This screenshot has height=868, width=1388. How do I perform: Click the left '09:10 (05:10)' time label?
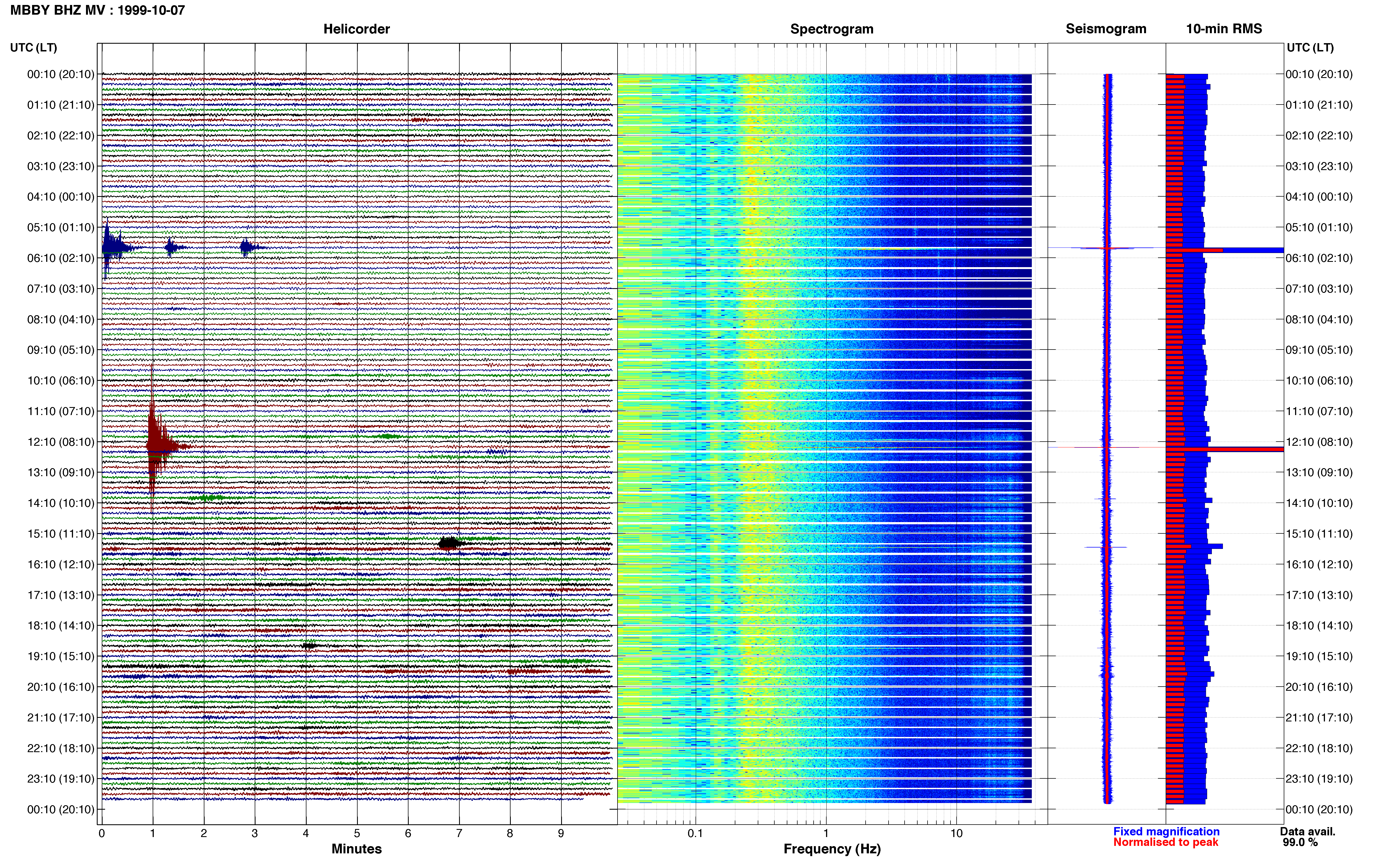click(x=61, y=350)
